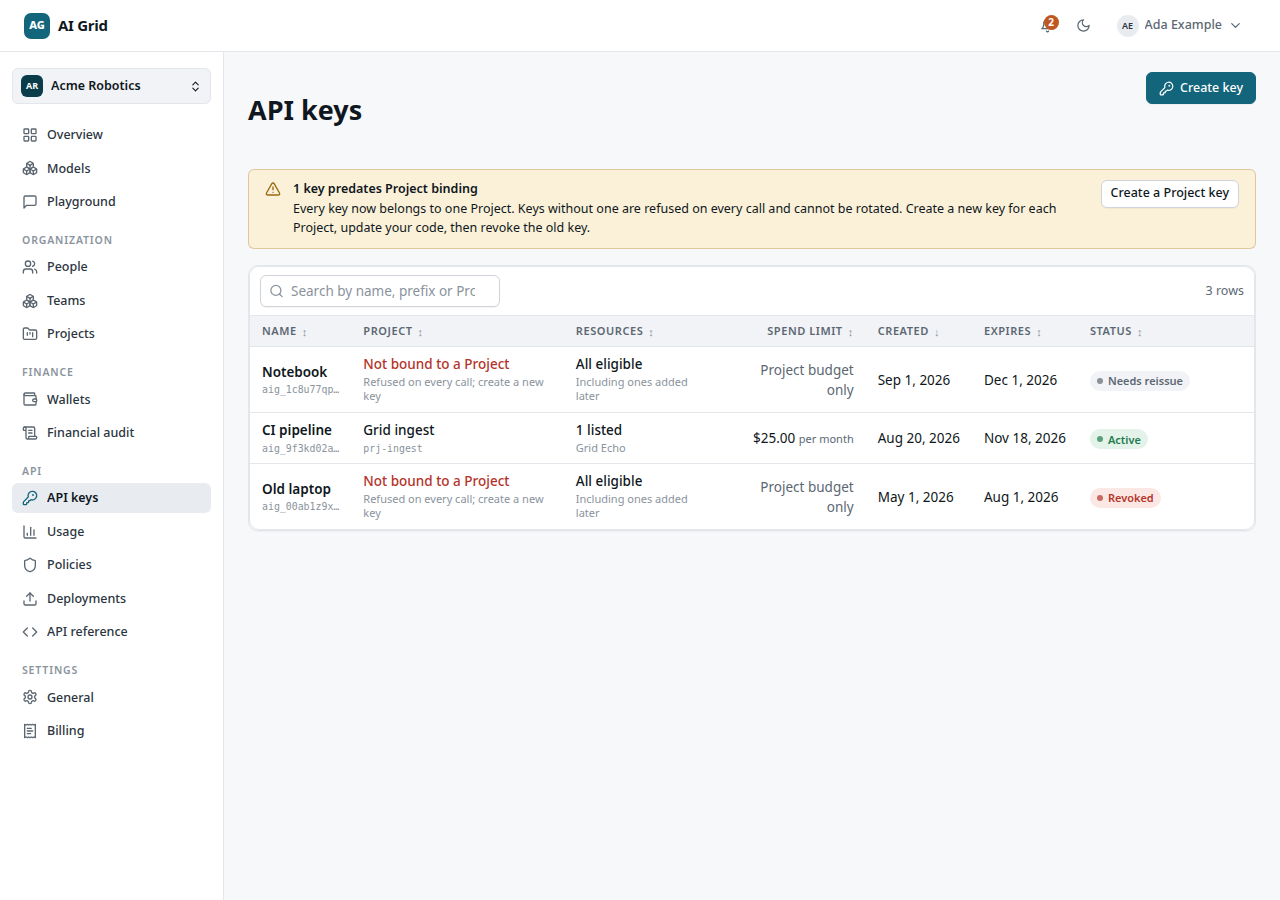The height and width of the screenshot is (900, 1280).
Task: Go to Models in sidebar
Action: [x=111, y=169]
